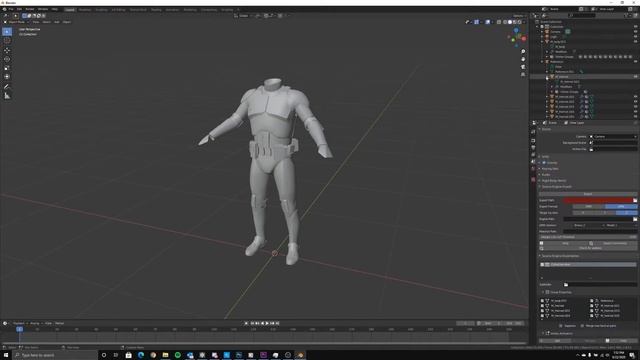Select the Transform tool
The height and width of the screenshot is (360, 640).
tap(7, 77)
